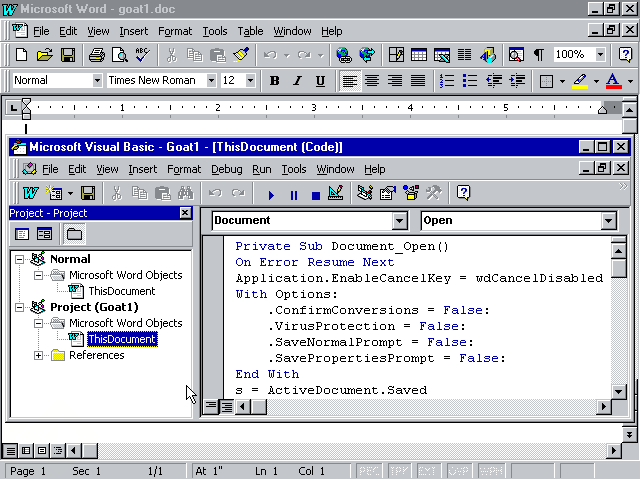Open the Run menu in Visual Basic
Viewport: 640px width, 480px height.
pyautogui.click(x=262, y=169)
